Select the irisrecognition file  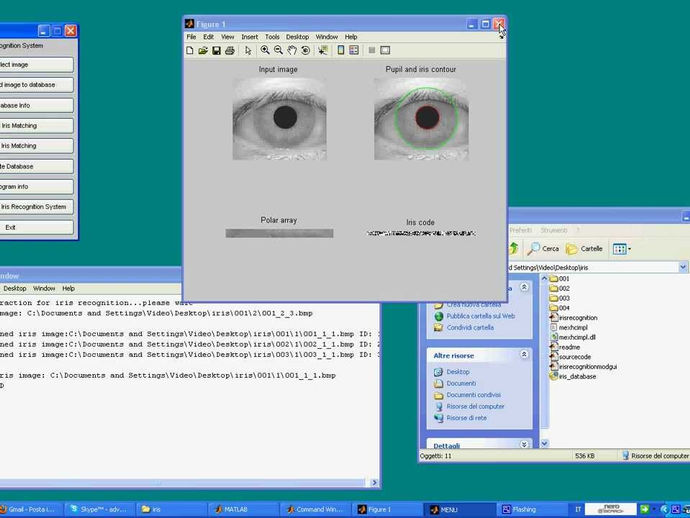click(573, 318)
